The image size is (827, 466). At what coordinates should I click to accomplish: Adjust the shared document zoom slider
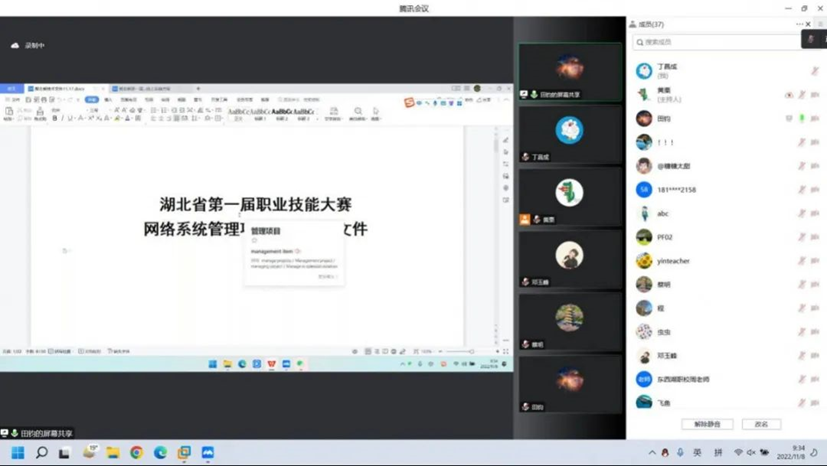460,352
